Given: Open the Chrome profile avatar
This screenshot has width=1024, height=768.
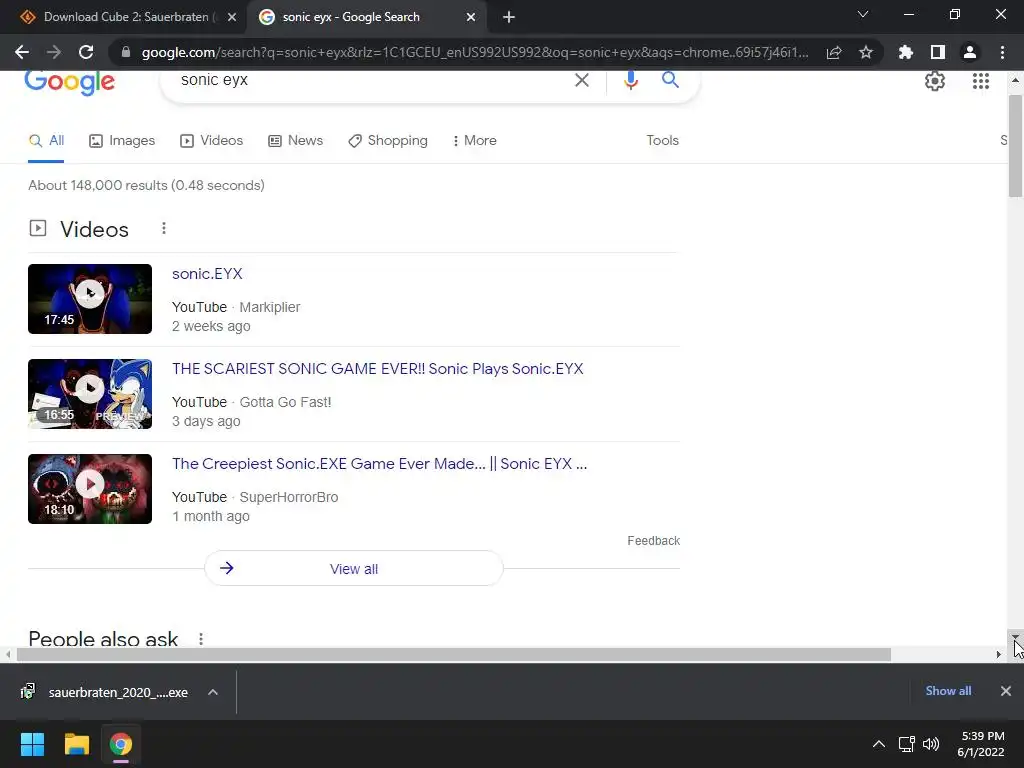Looking at the screenshot, I should tap(970, 52).
